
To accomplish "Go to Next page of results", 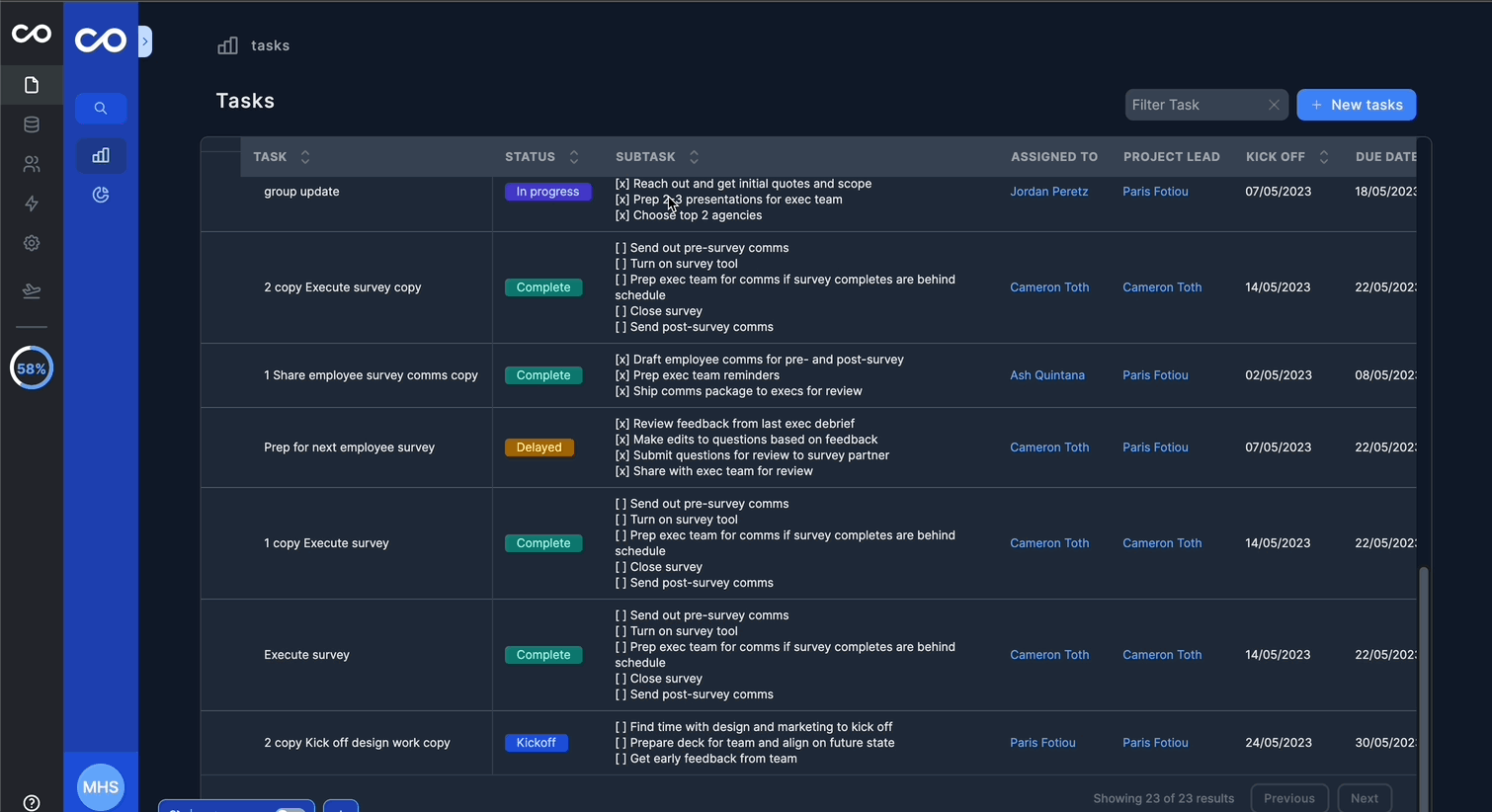I will [x=1364, y=798].
